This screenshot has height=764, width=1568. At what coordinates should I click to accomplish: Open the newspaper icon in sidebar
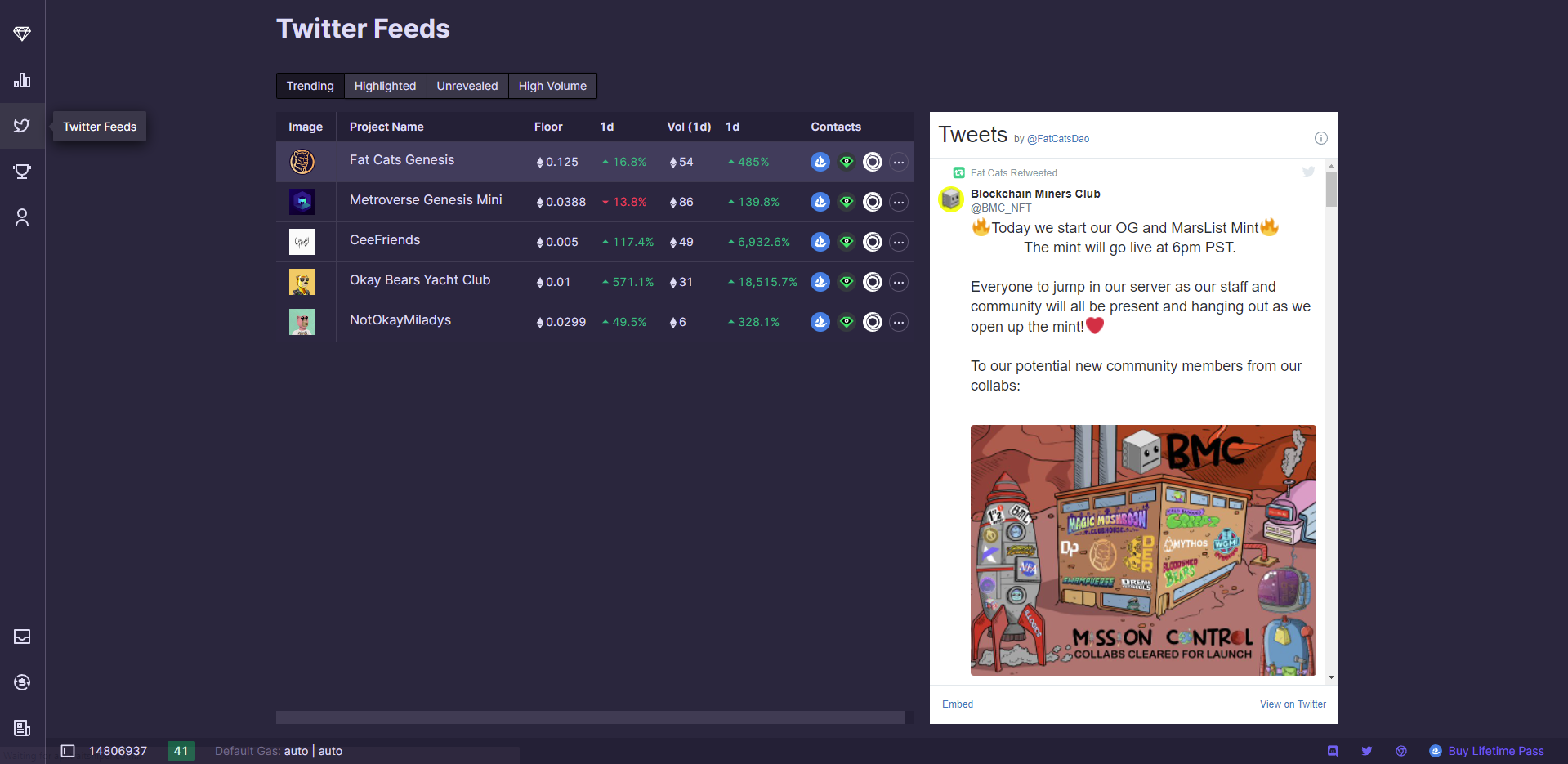tap(22, 728)
